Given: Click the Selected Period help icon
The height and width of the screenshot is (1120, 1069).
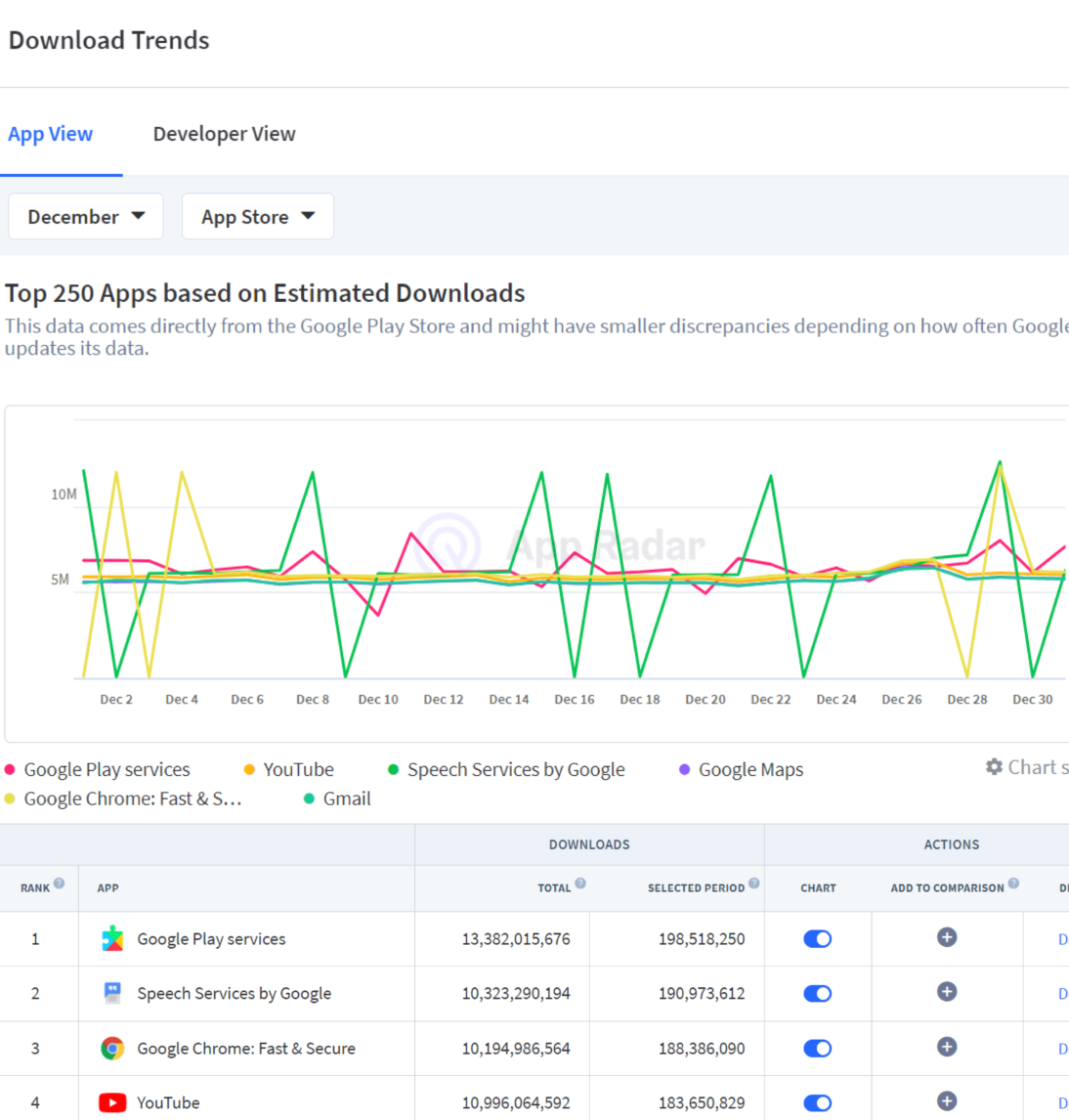Looking at the screenshot, I should (754, 883).
